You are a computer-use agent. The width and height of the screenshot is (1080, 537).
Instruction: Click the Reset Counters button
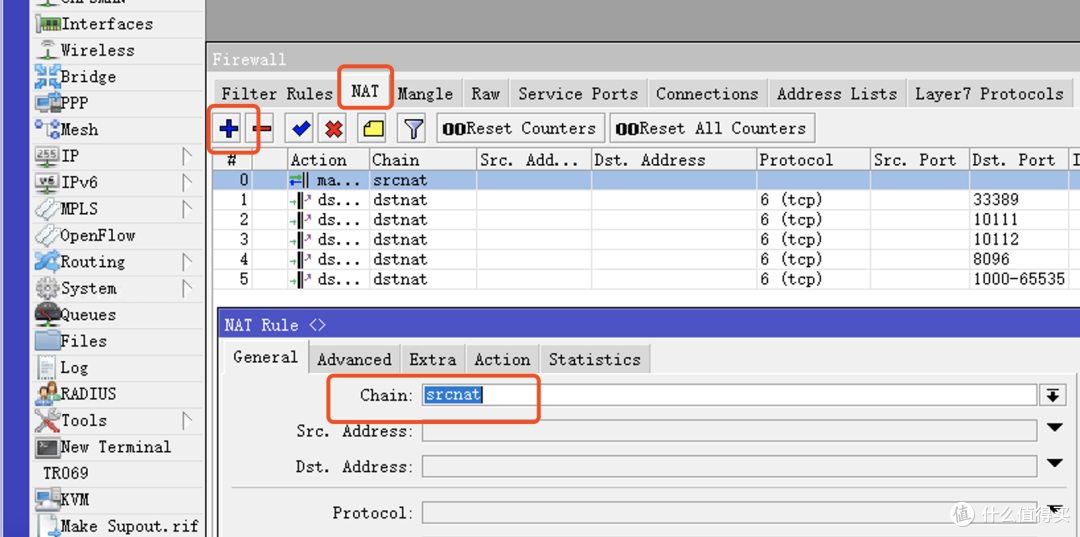[x=520, y=128]
